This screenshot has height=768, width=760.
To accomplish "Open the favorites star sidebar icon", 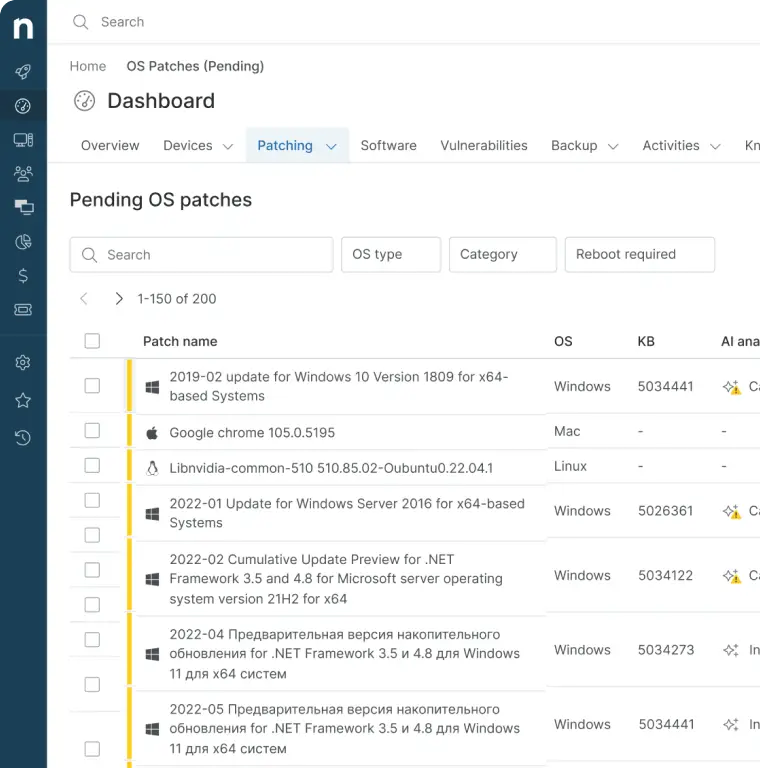I will [x=23, y=401].
